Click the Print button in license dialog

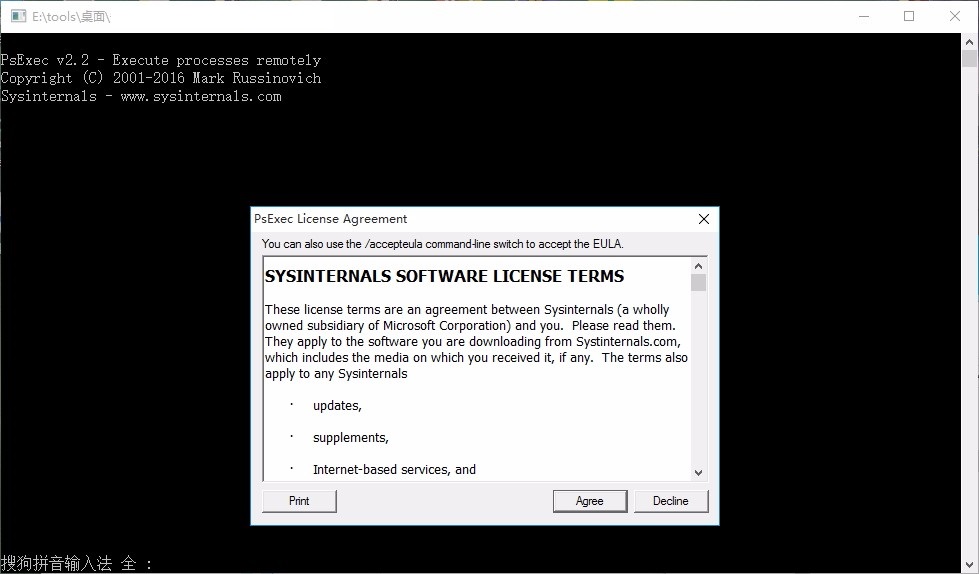click(x=299, y=501)
